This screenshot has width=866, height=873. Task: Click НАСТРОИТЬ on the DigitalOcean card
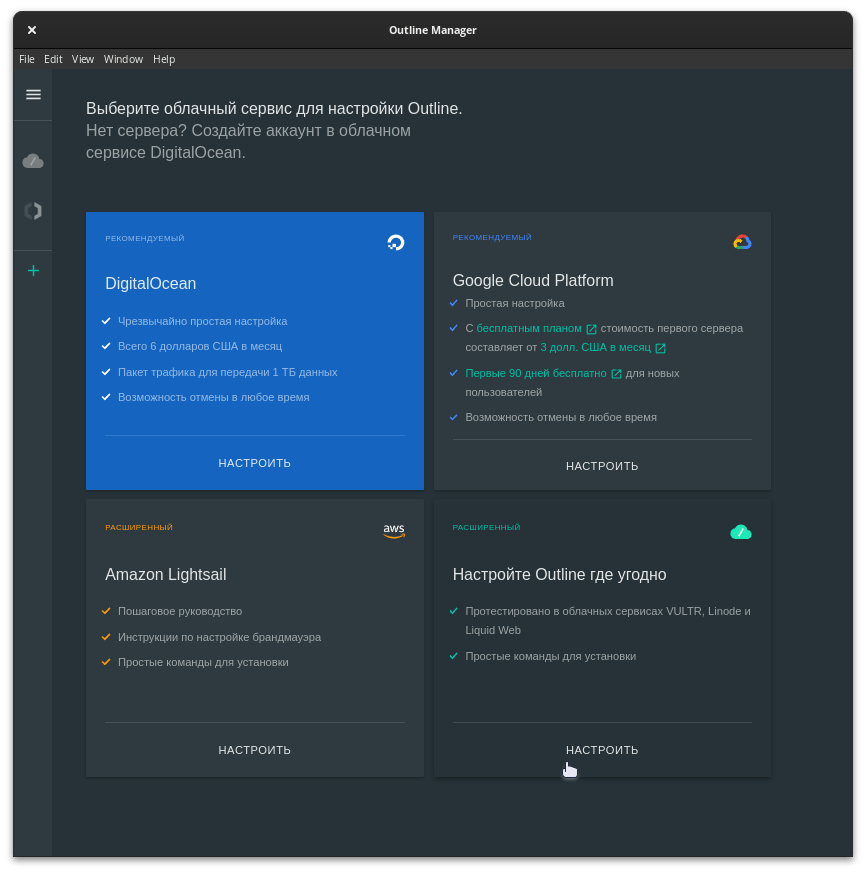pos(255,463)
